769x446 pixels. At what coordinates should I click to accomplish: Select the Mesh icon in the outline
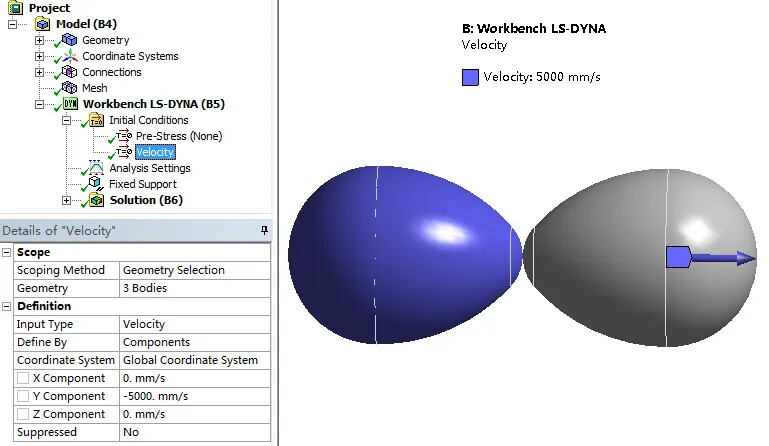point(69,88)
